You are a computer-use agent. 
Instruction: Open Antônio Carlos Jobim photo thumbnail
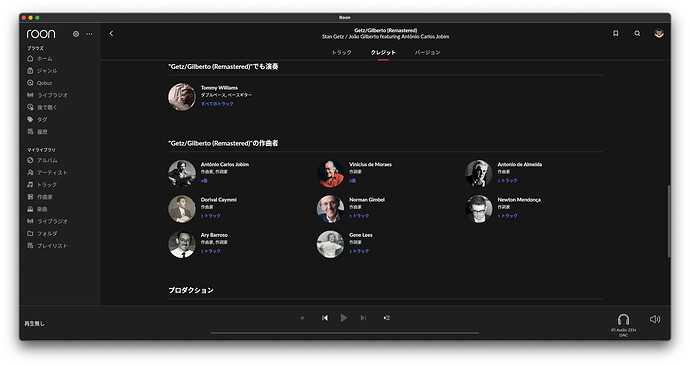[x=182, y=173]
